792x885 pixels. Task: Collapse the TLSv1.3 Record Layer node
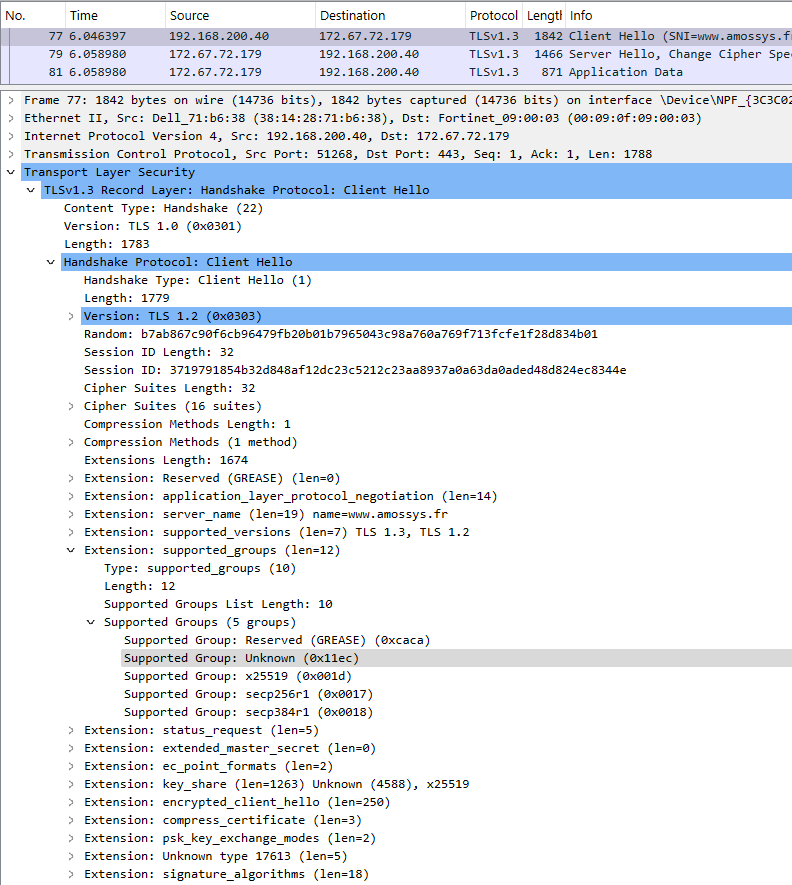tap(31, 190)
